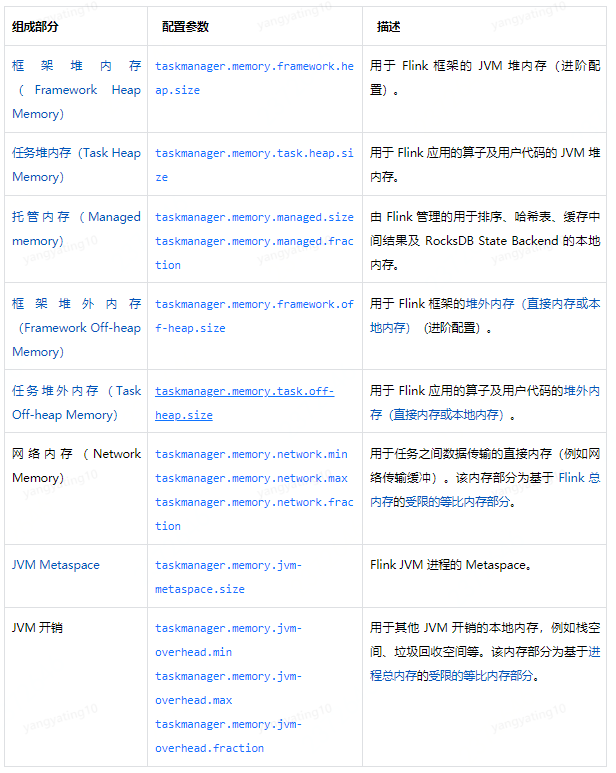The image size is (616, 773).
Task: Select 用于 Flink 应用的算子及用户代码的 JVM 堆内存 description
Action: 485,165
